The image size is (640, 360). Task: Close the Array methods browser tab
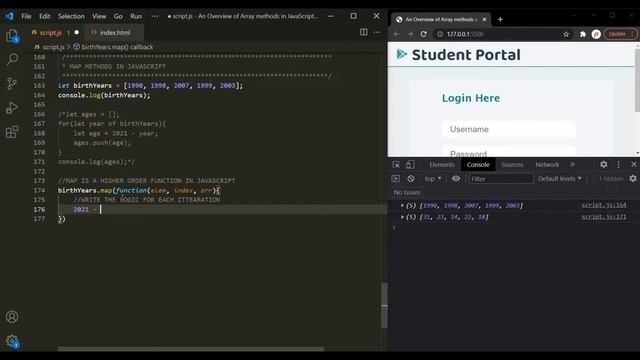coord(484,19)
